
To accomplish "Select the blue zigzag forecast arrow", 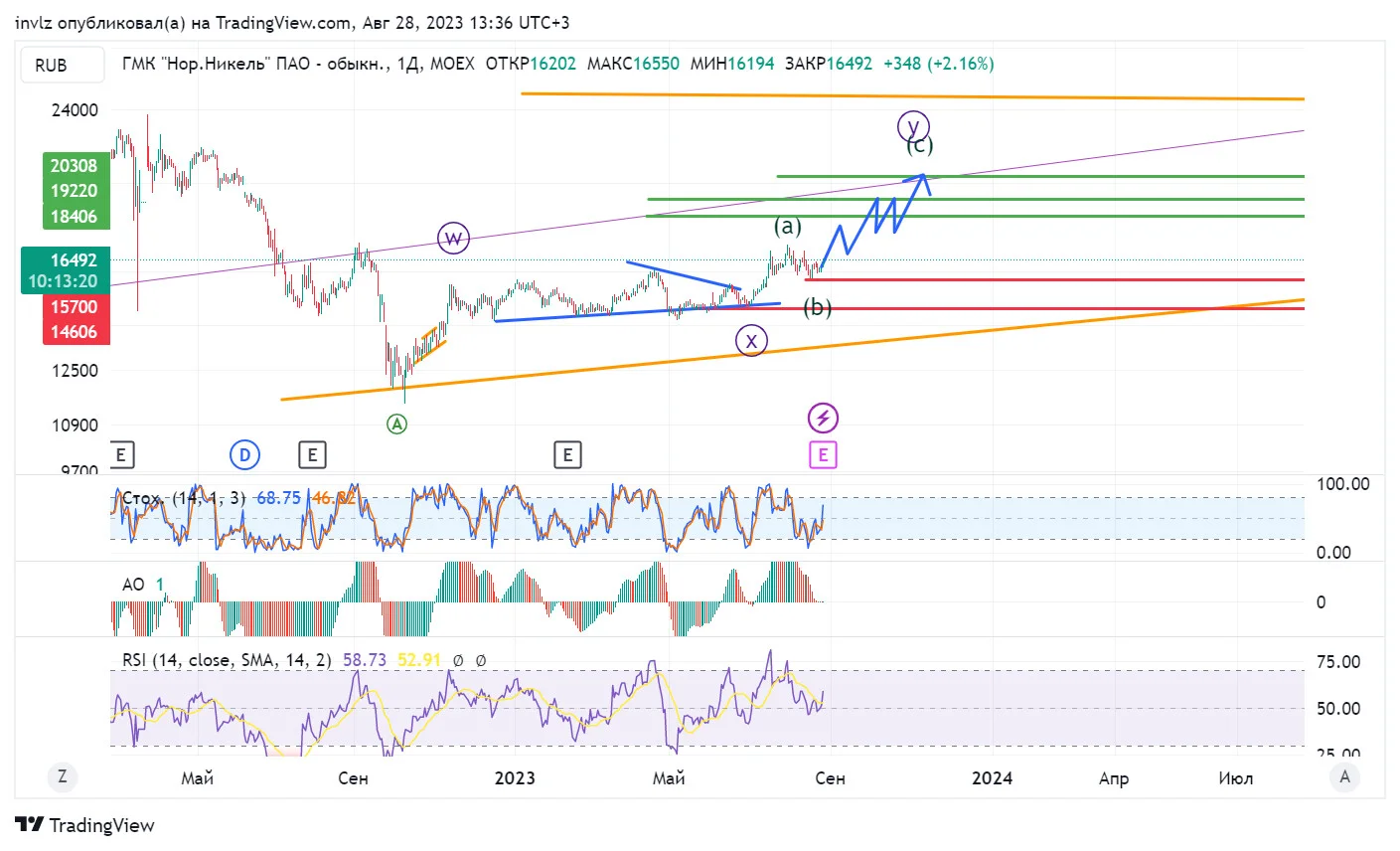I will click(874, 219).
